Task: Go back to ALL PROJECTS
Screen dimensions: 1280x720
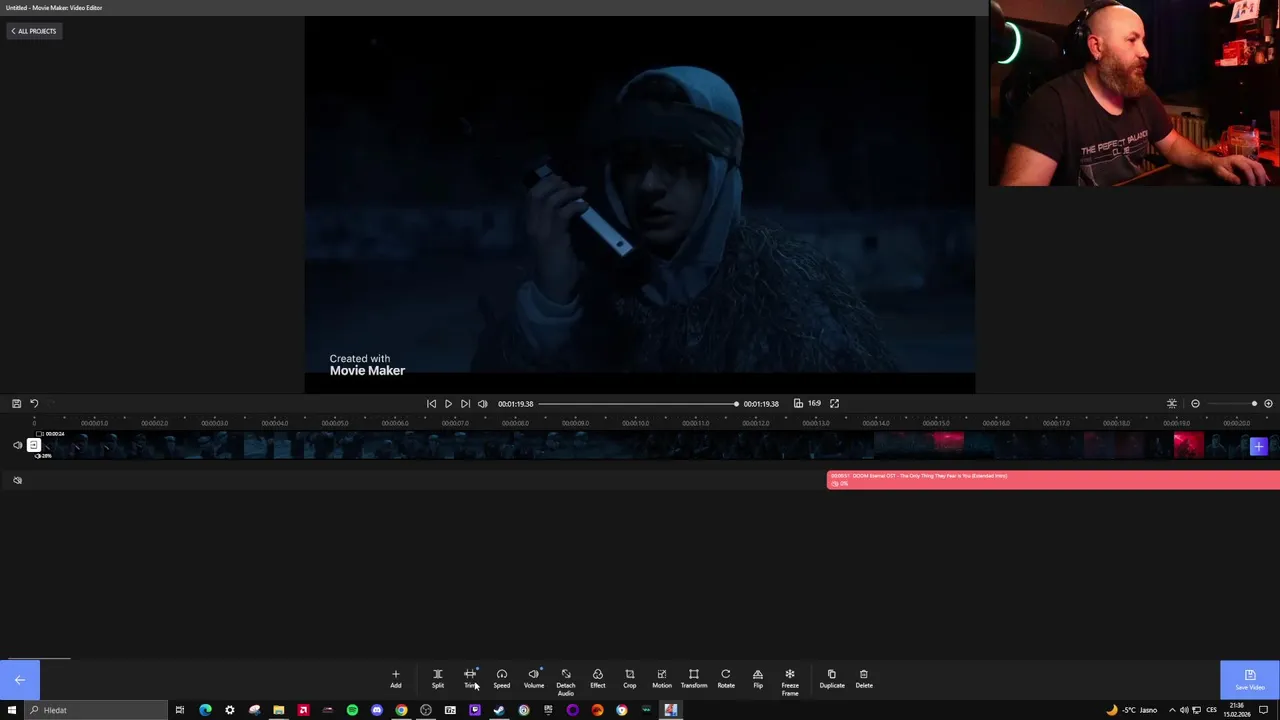Action: [x=34, y=31]
